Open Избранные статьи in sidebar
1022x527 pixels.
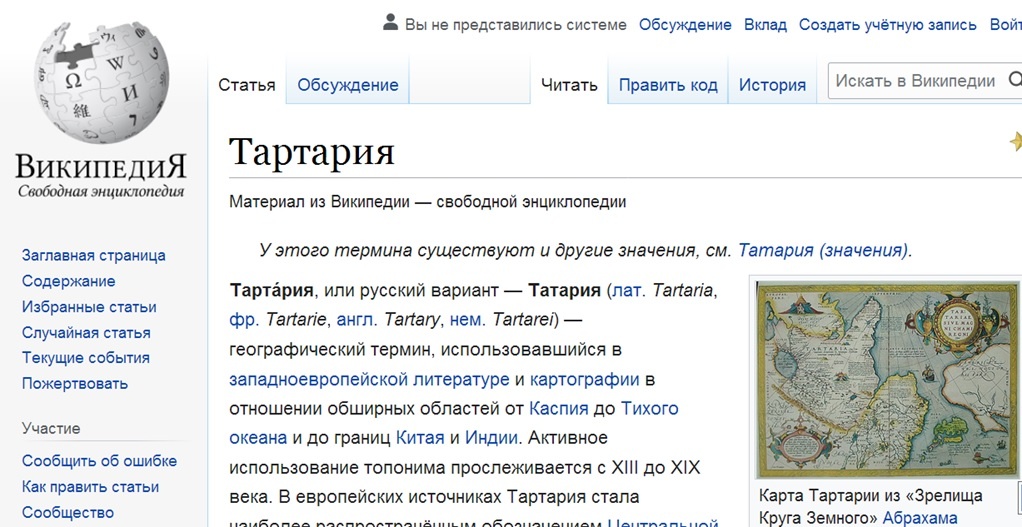[89, 307]
